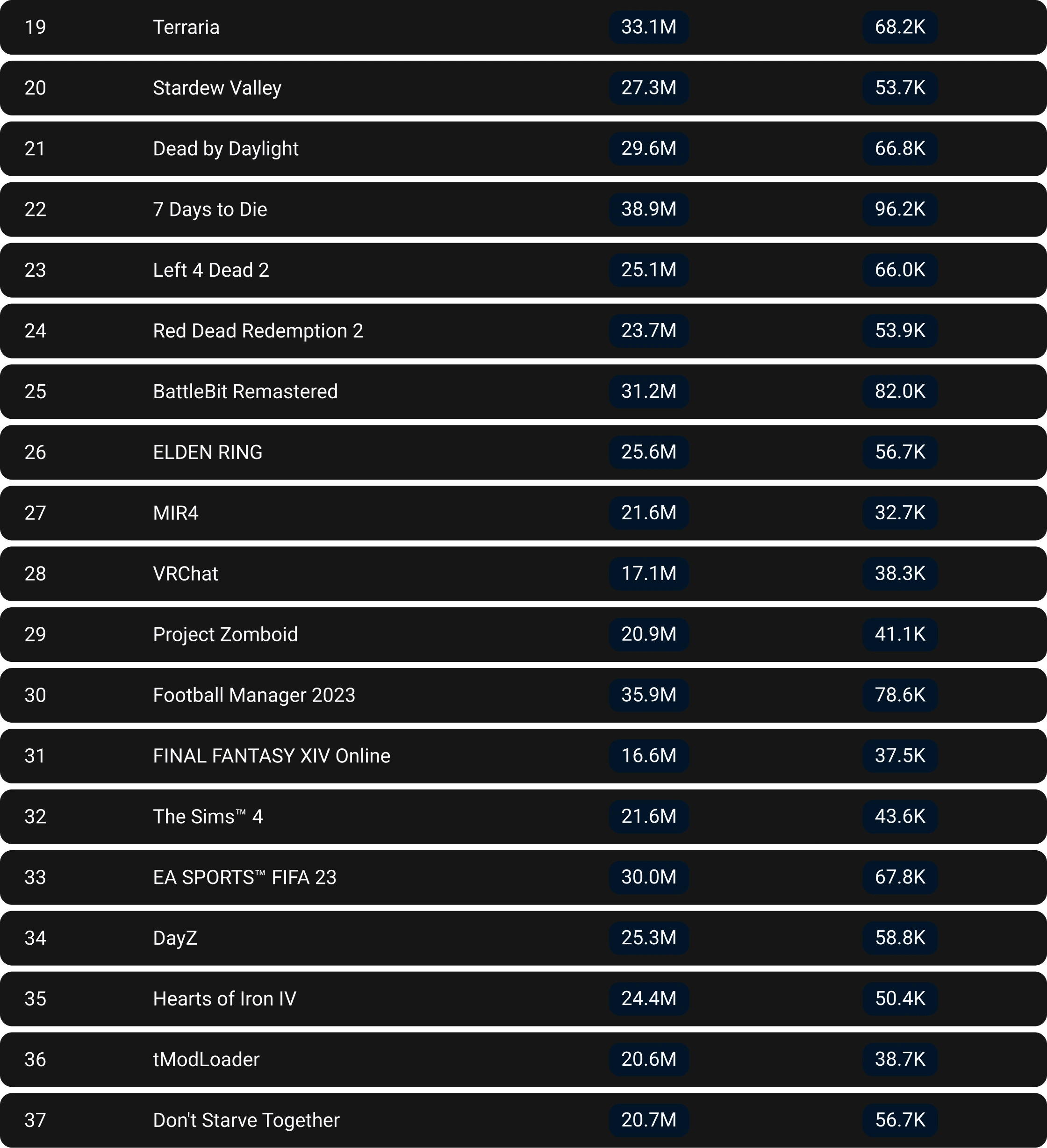
Task: Click the Left 4 Dead 2 name
Action: point(211,270)
